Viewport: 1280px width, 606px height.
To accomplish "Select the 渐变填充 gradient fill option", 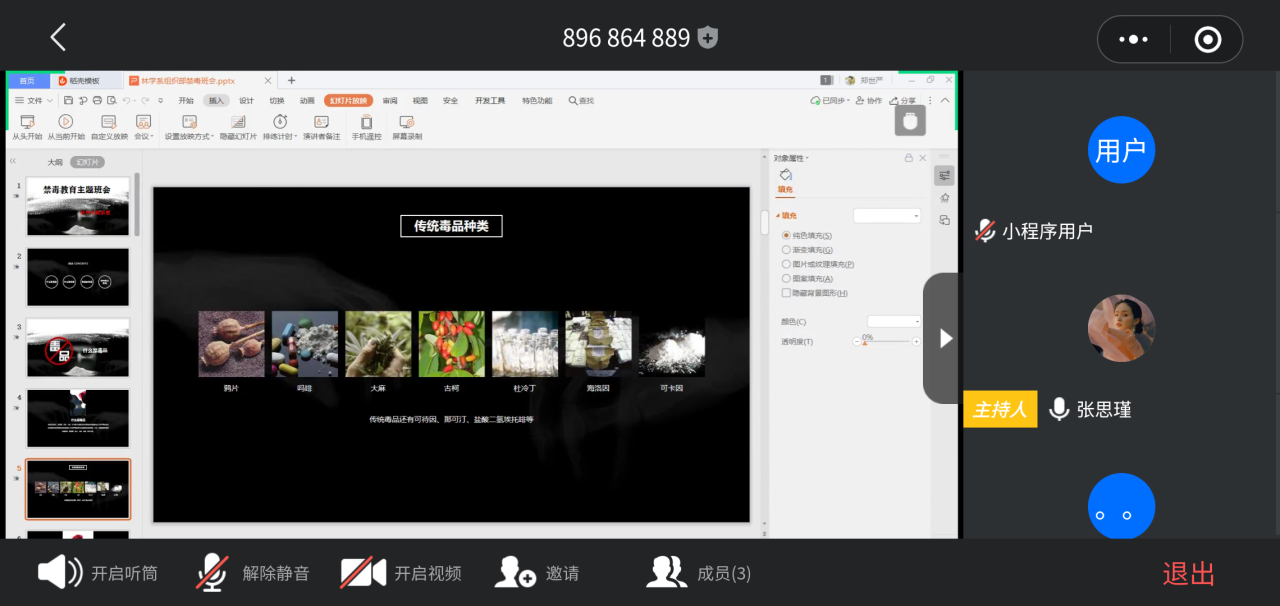I will [x=786, y=250].
